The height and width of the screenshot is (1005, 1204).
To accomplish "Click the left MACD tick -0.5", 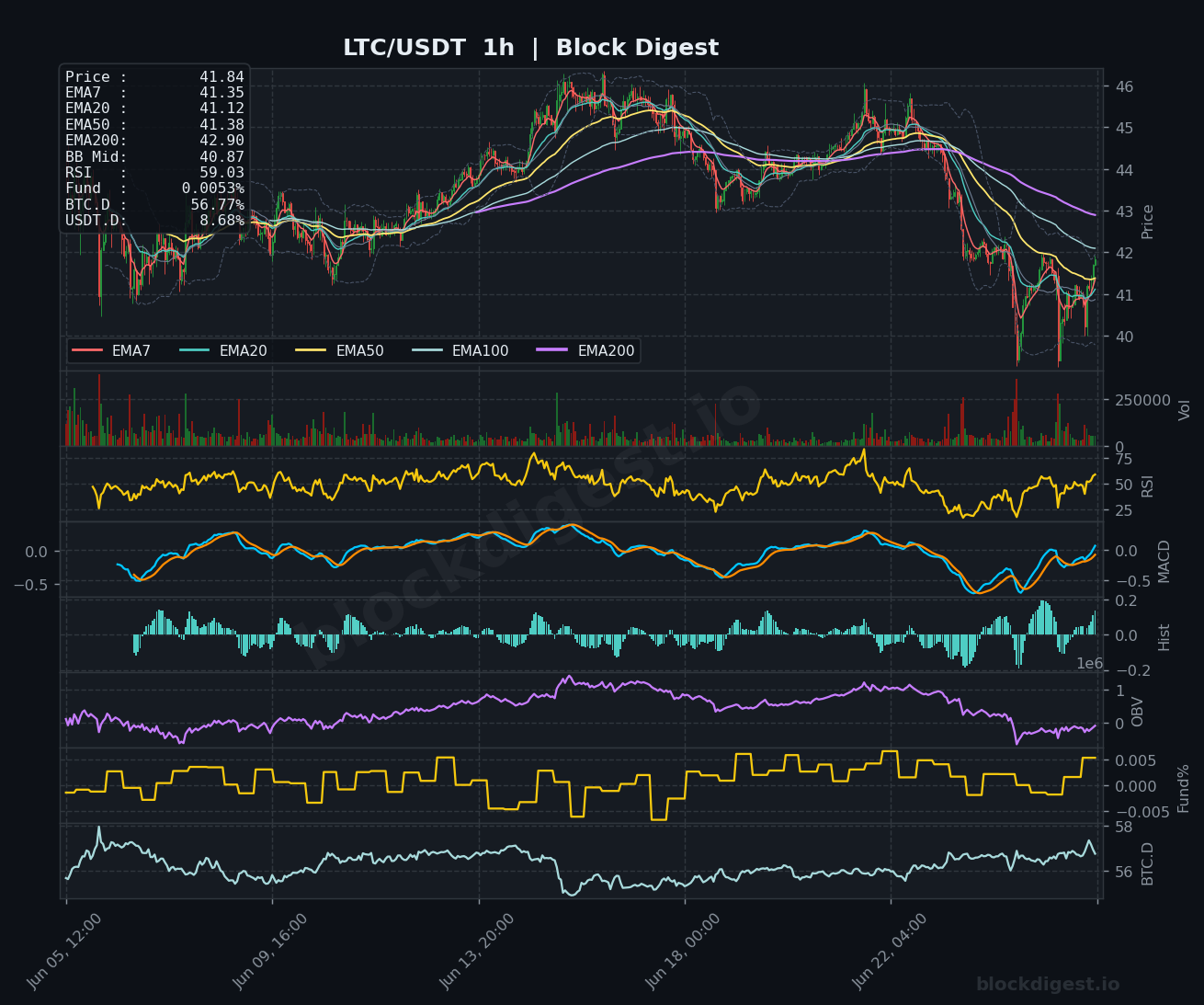I will [31, 584].
